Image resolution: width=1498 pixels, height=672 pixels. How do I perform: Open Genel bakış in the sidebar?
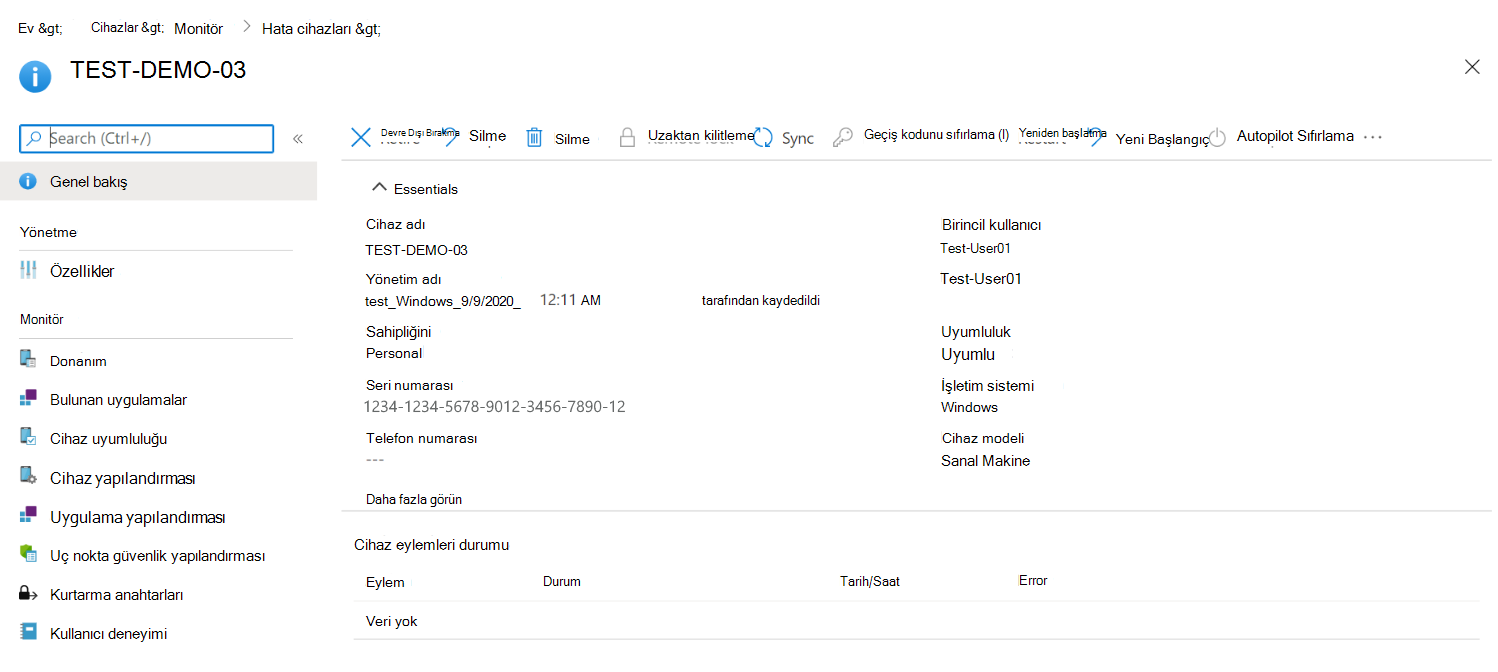pos(158,182)
